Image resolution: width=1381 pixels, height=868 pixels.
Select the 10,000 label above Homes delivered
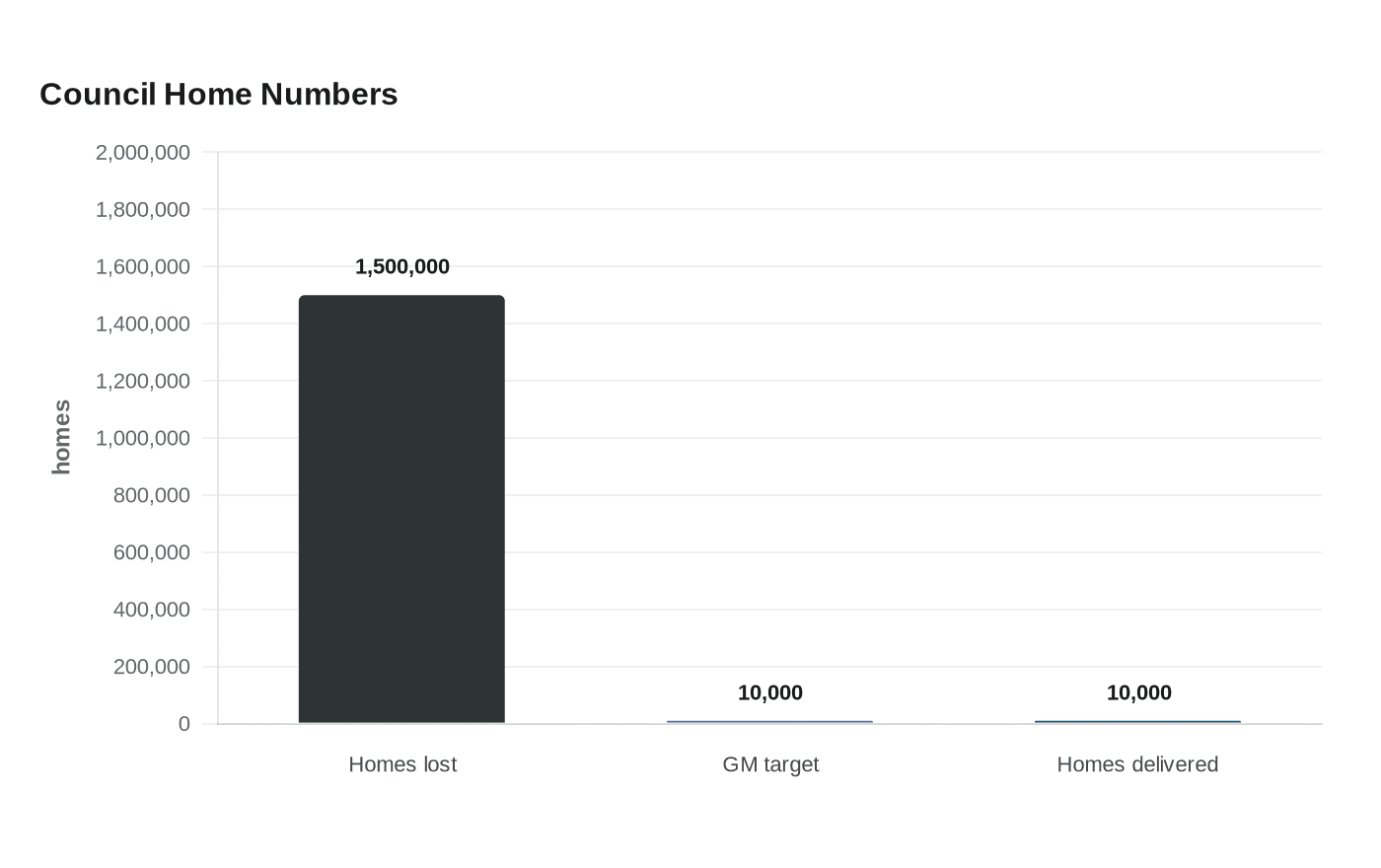tap(1139, 693)
